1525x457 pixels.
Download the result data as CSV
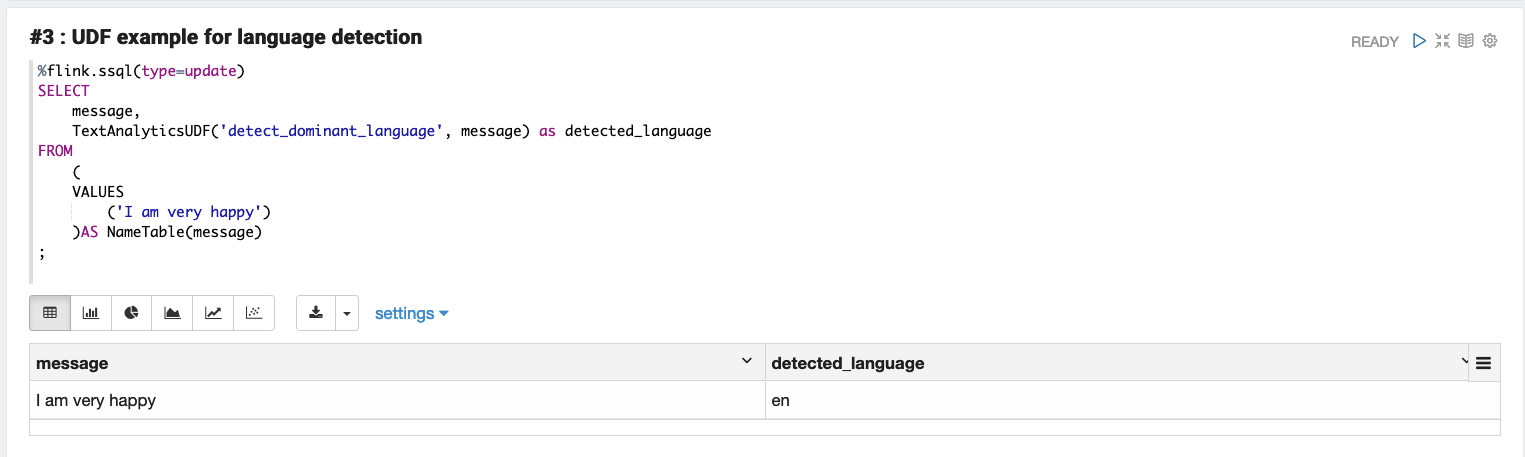[316, 313]
